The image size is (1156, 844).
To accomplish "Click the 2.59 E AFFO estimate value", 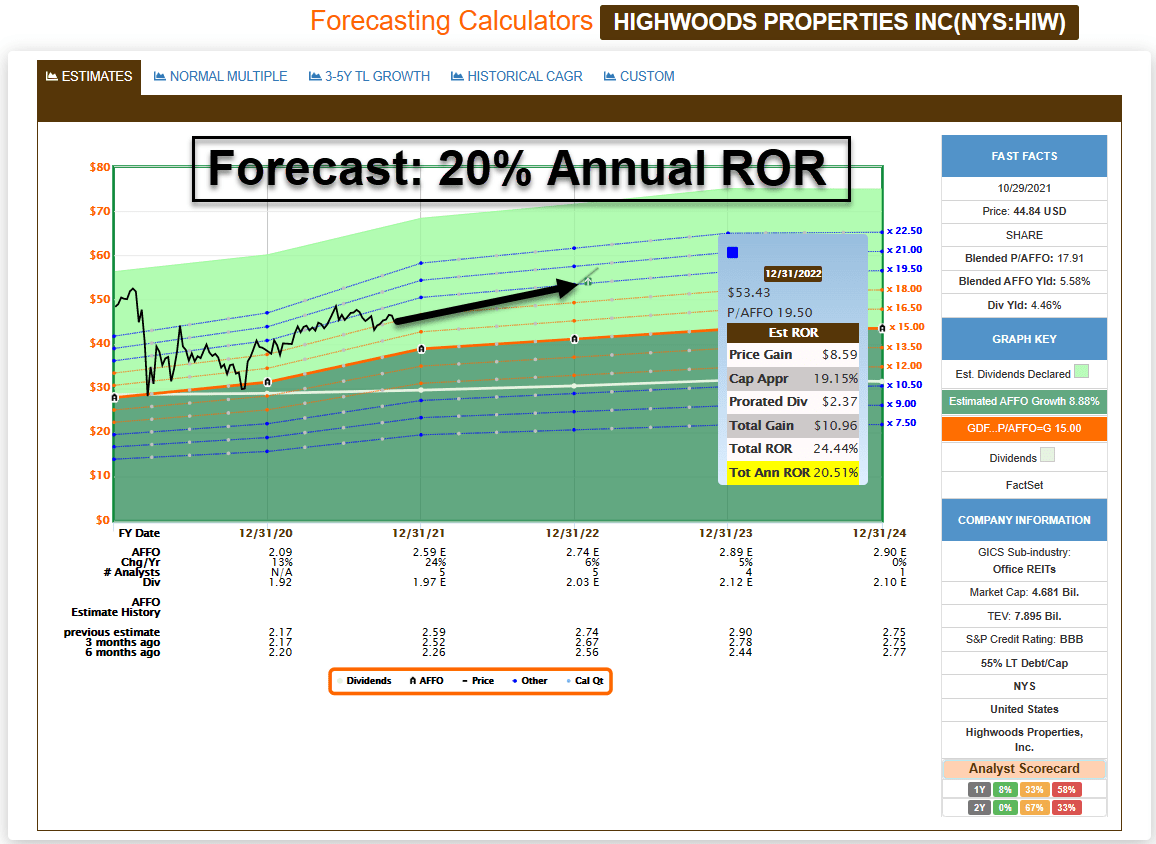I will (429, 552).
